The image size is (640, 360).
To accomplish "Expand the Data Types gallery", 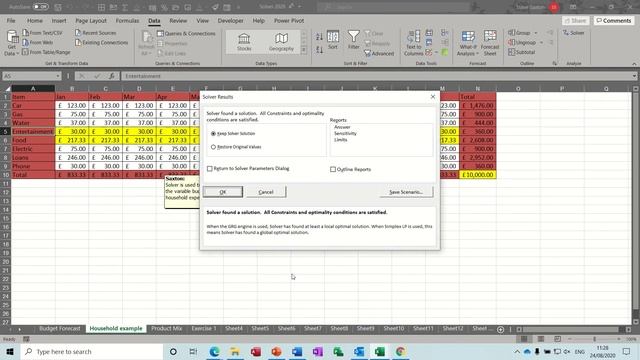I will point(304,50).
